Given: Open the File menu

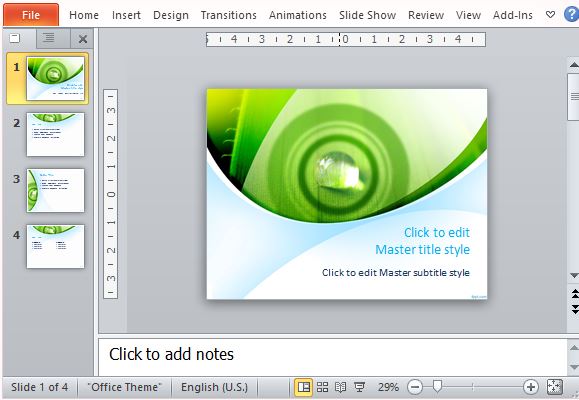Looking at the screenshot, I should point(31,15).
